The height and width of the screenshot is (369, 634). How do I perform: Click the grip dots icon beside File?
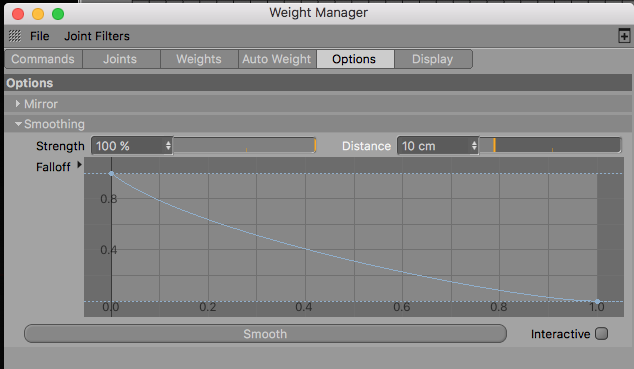[15, 36]
